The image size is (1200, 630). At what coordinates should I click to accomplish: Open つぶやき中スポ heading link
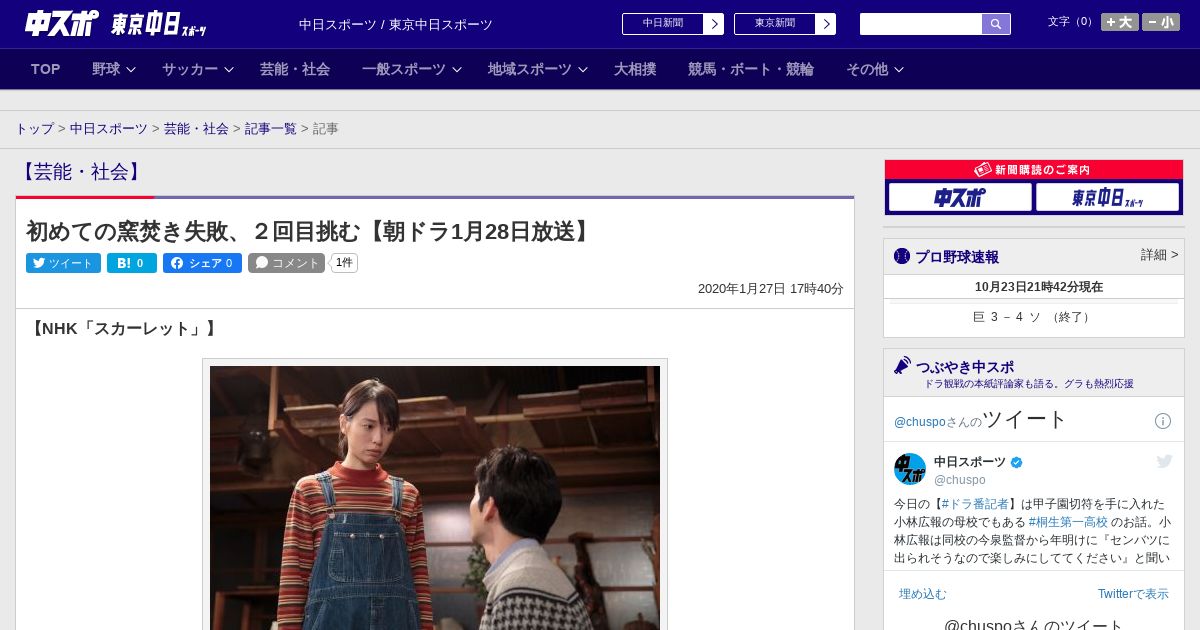(964, 367)
